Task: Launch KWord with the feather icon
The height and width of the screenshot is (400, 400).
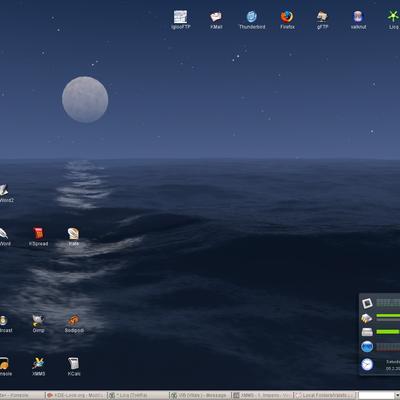Action: click(4, 237)
